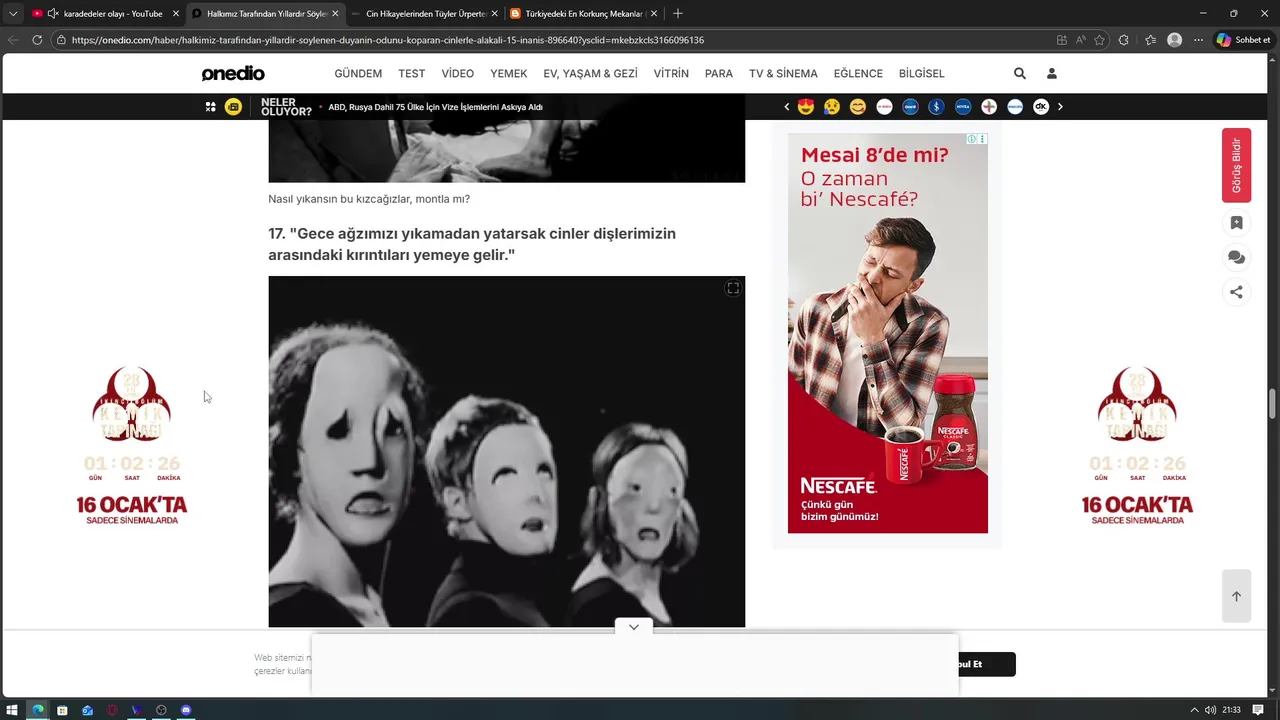Screen dimensions: 1280x720
Task: Select the heart-eyes emoji reaction
Action: (806, 107)
